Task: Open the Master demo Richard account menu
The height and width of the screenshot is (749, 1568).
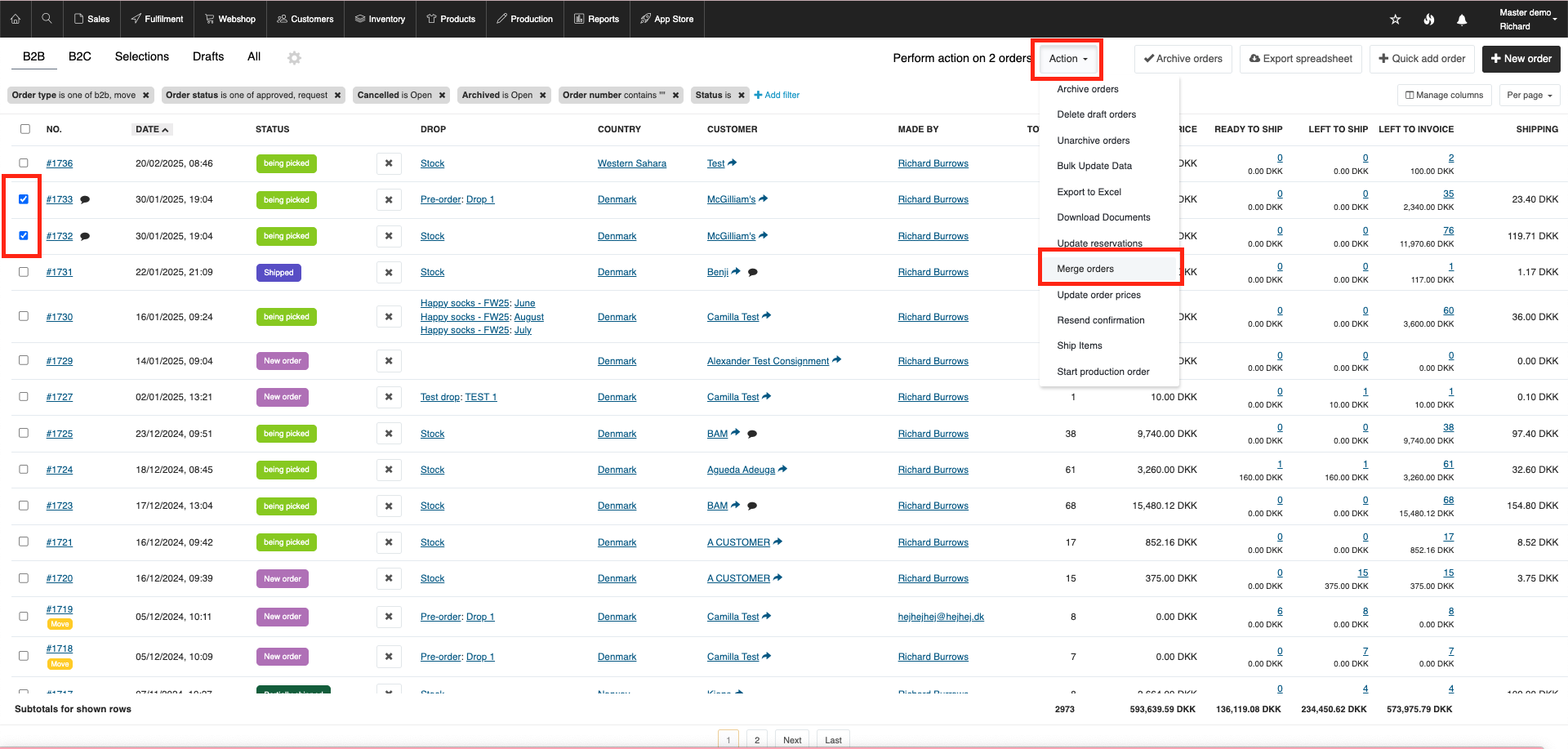Action: (1527, 20)
